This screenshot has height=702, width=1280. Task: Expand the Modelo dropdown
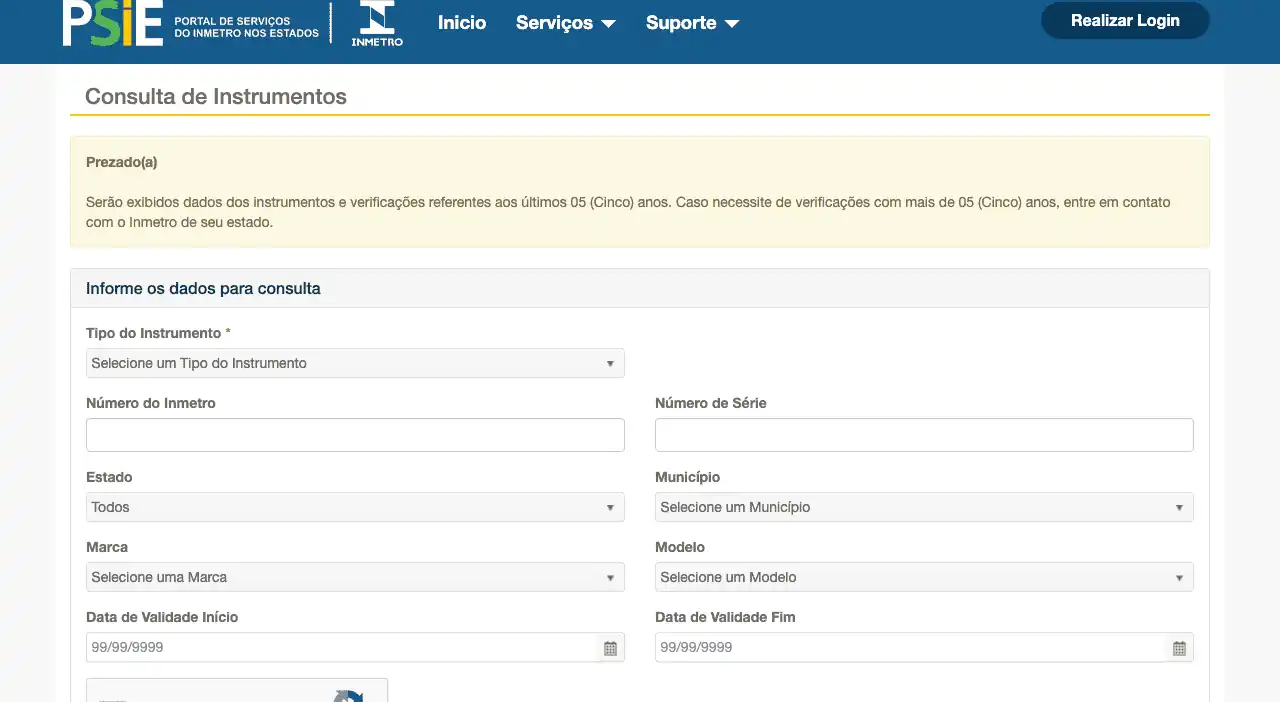click(923, 577)
